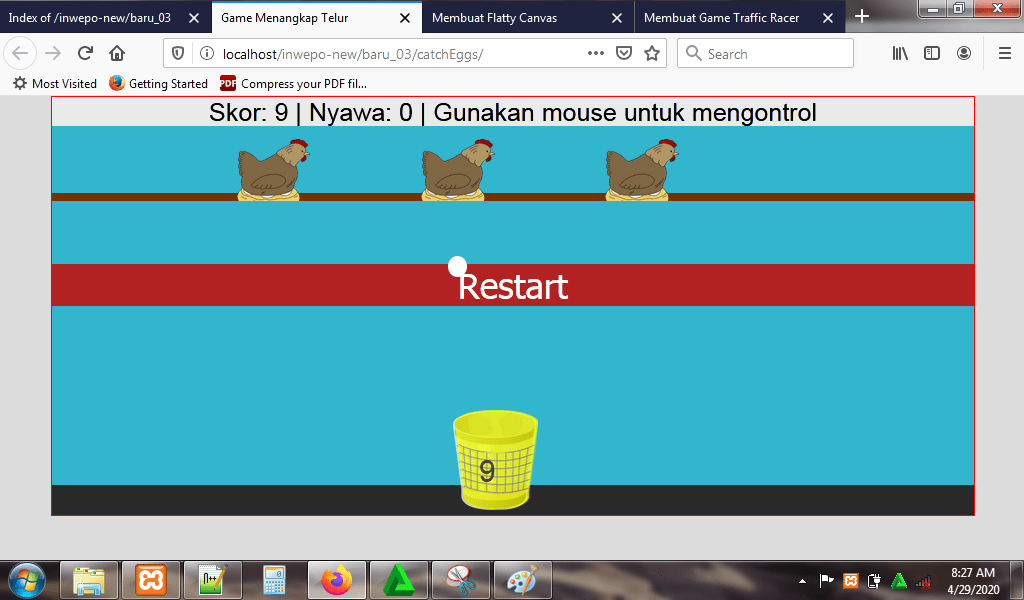Screen dimensions: 1024x600
Task: Toggle the sidebar view icon
Action: point(932,53)
